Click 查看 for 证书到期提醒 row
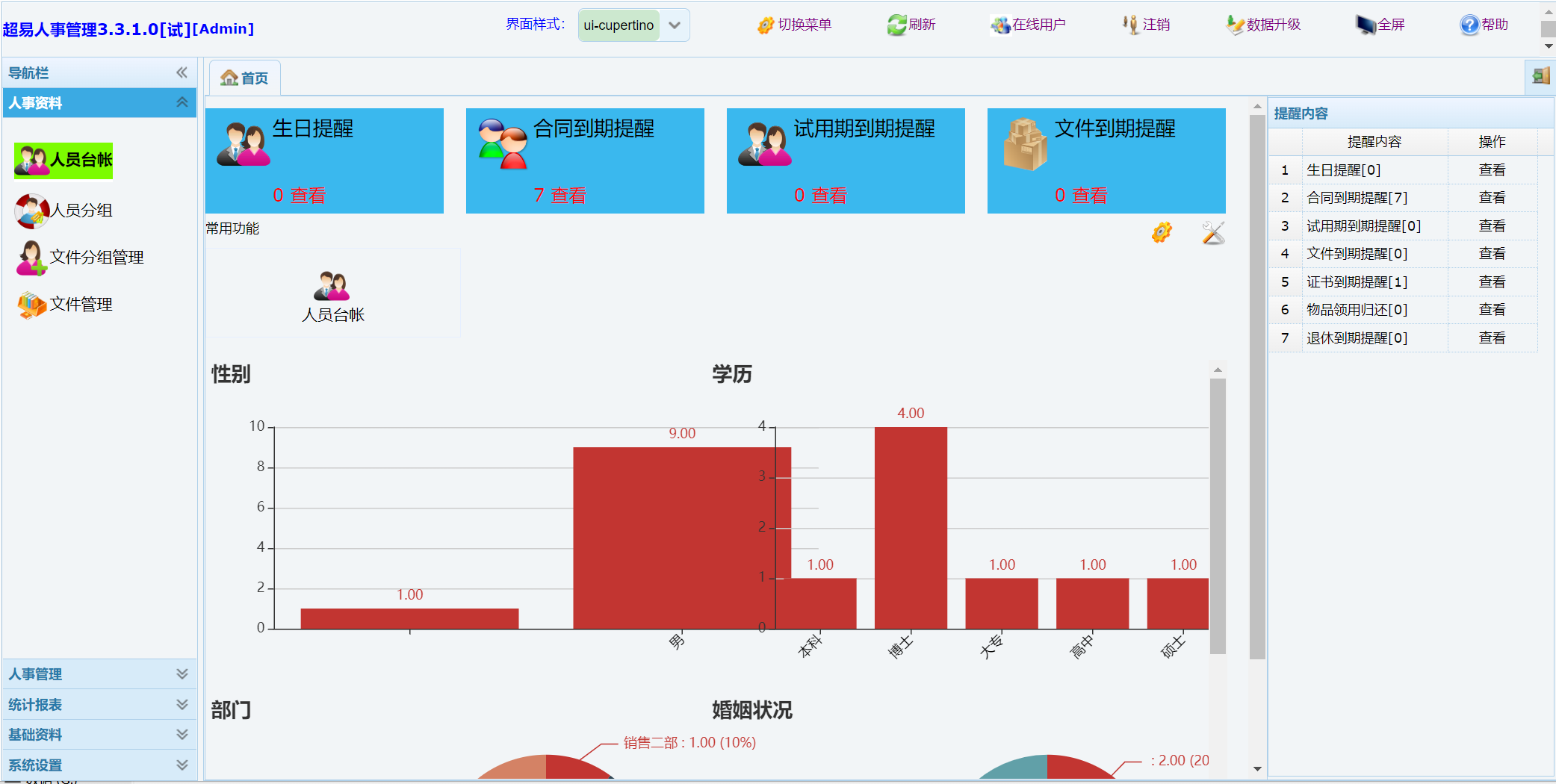This screenshot has height=784, width=1556. (x=1492, y=282)
